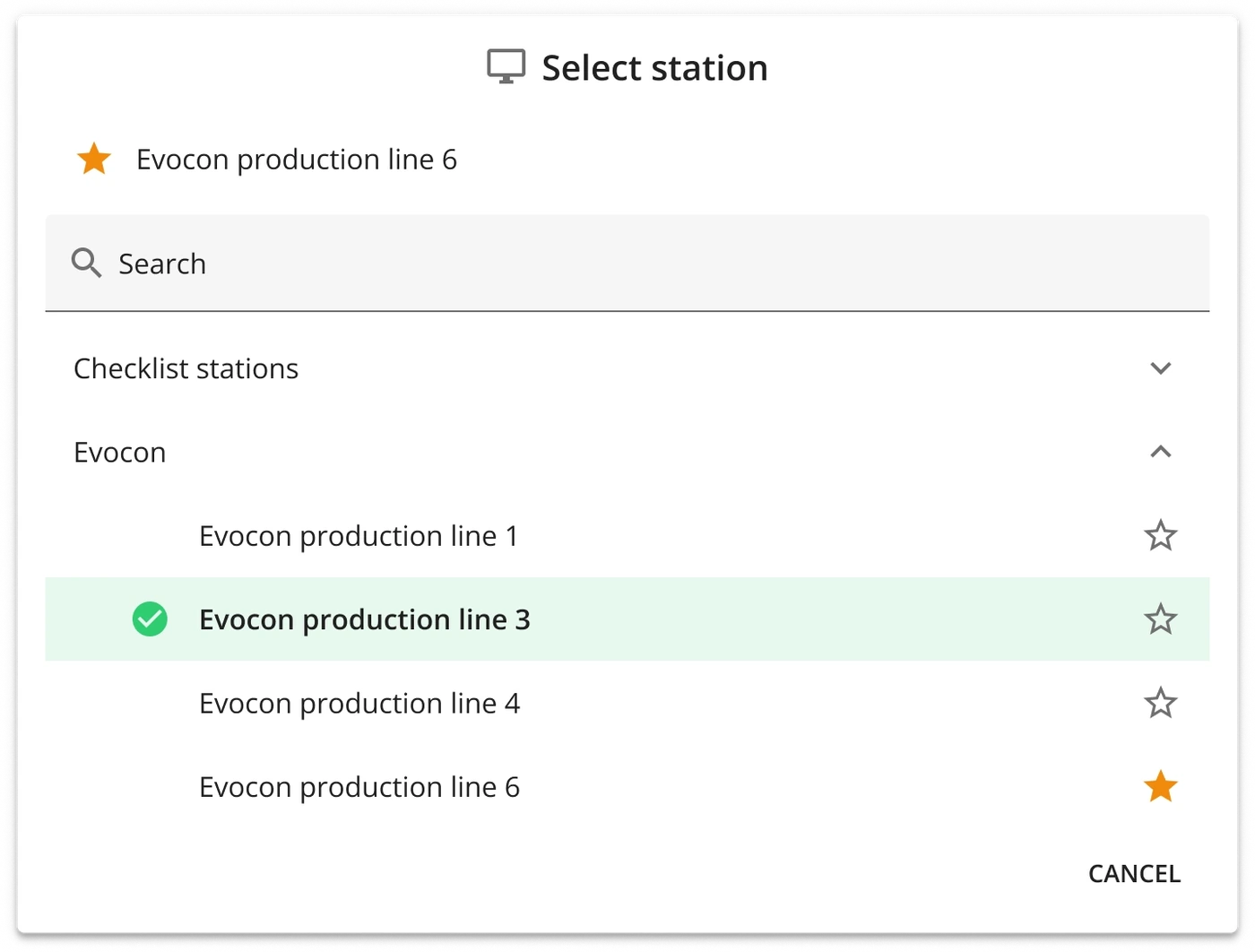
Task: Click orange star beside top favorite station
Action: point(94,160)
